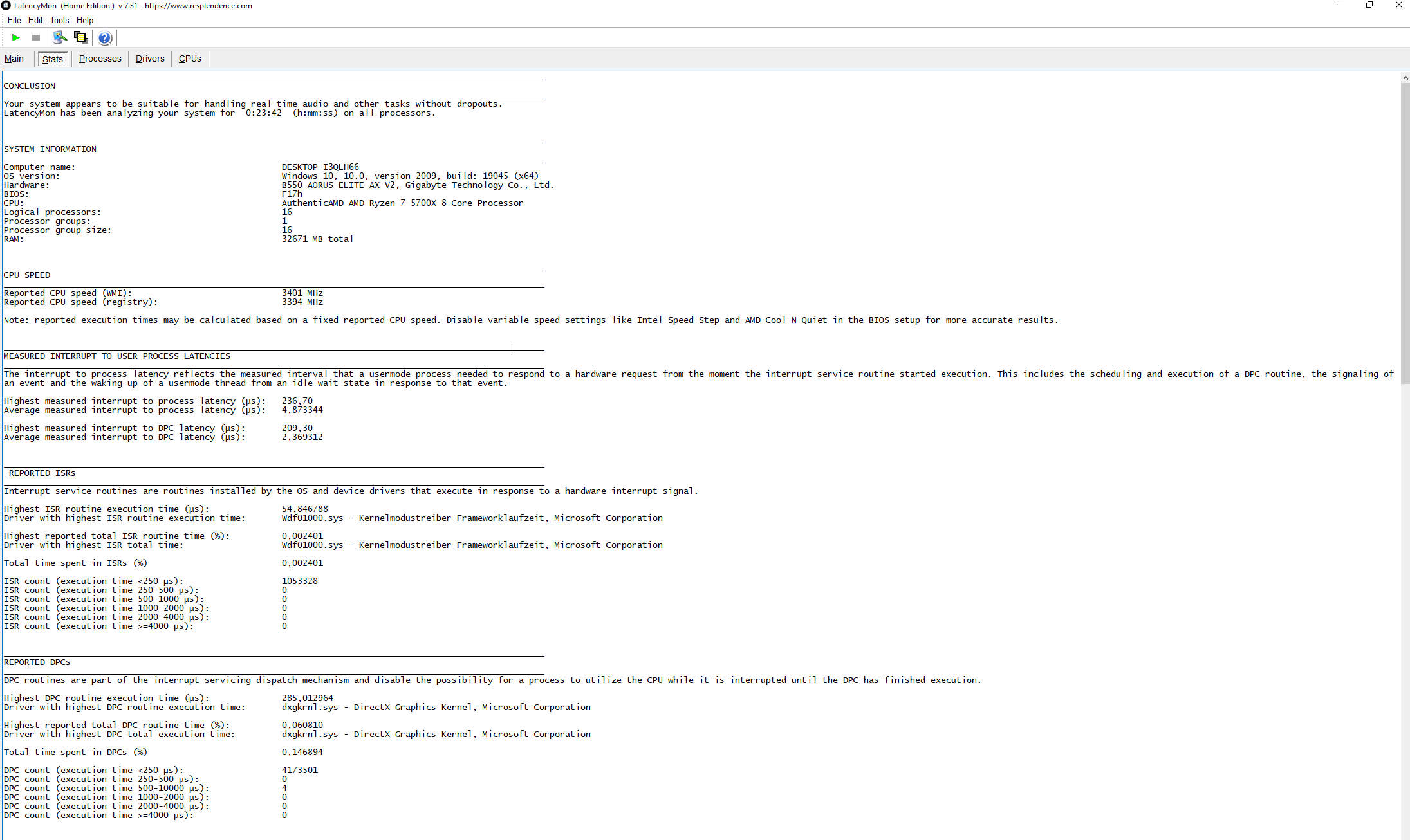This screenshot has height=840, width=1410.
Task: Open the Help menu
Action: click(85, 21)
